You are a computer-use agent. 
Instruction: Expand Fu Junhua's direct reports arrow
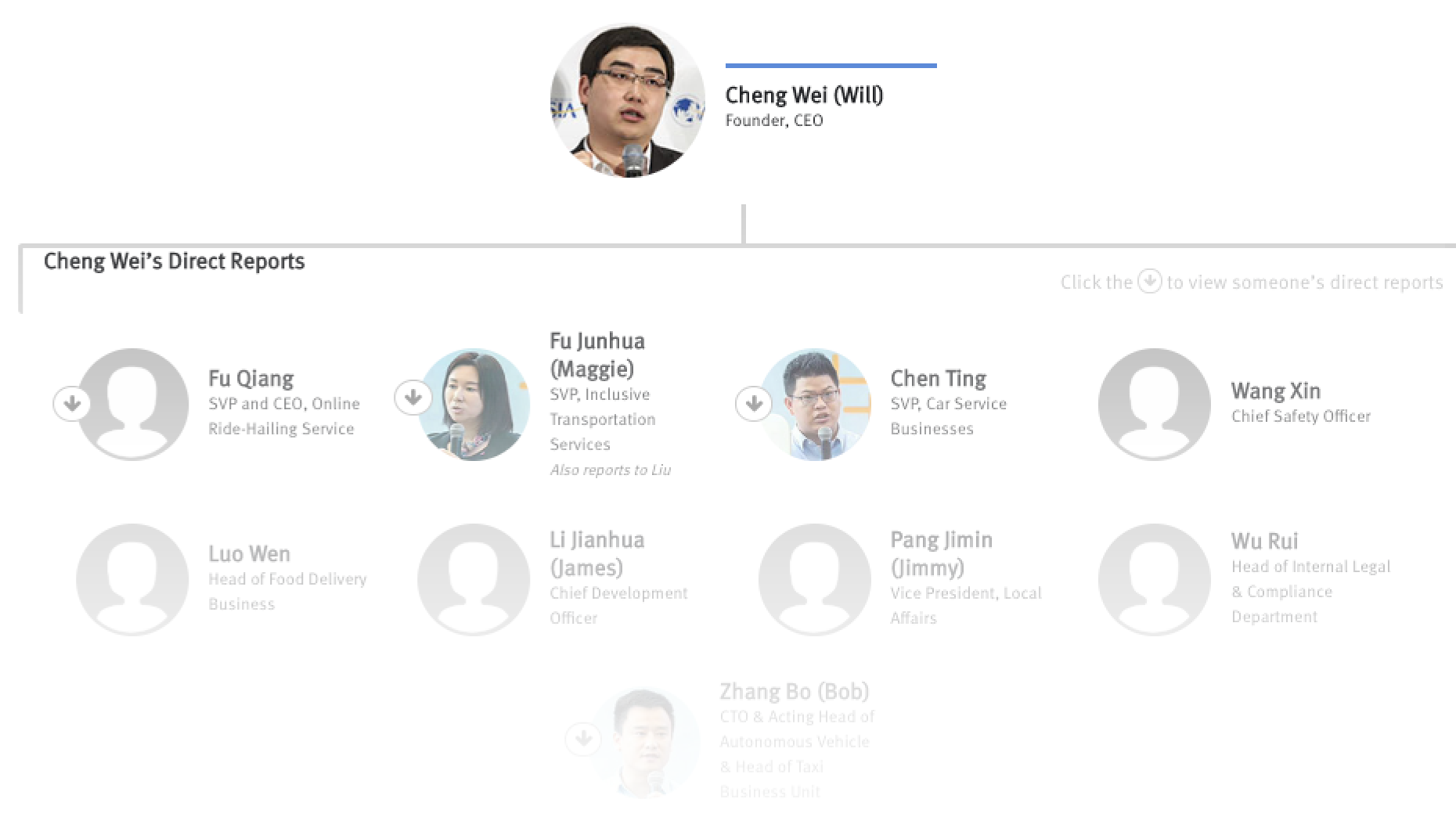coord(413,398)
